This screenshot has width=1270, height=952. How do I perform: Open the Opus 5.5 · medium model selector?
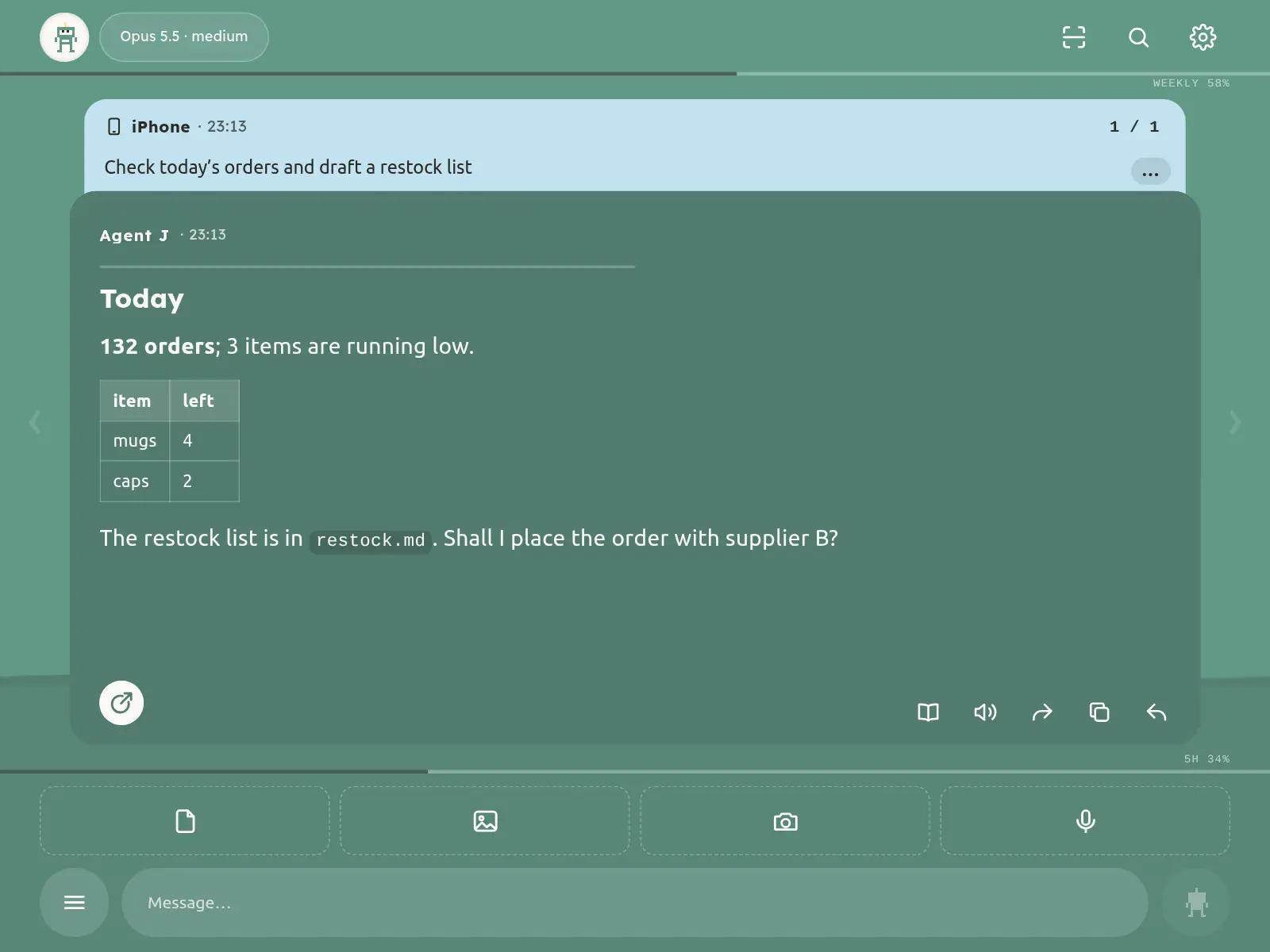184,37
